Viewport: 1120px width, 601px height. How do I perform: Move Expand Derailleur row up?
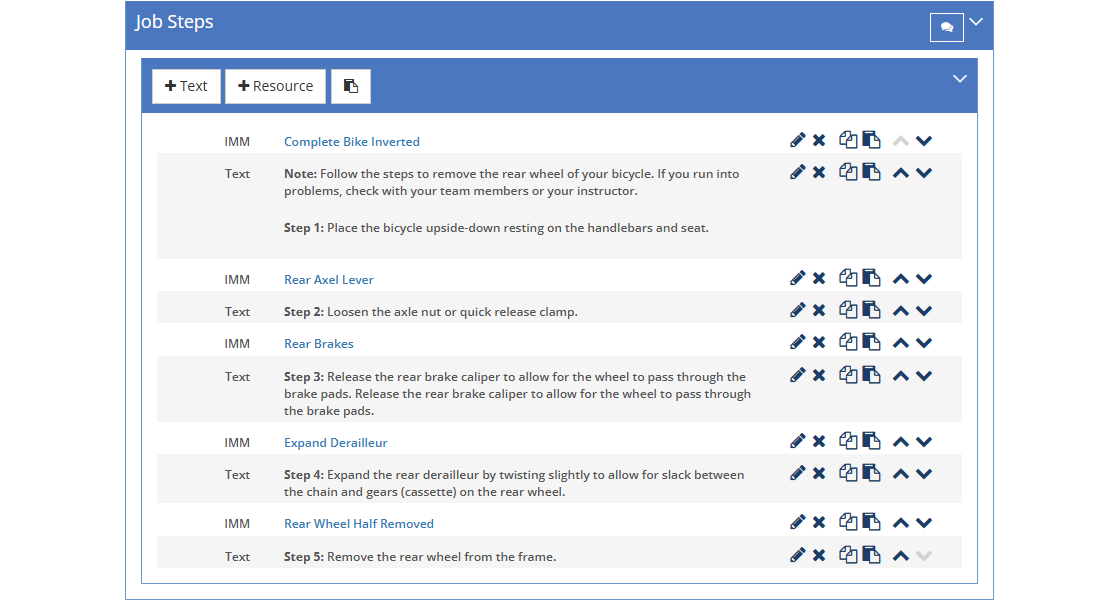pos(901,442)
